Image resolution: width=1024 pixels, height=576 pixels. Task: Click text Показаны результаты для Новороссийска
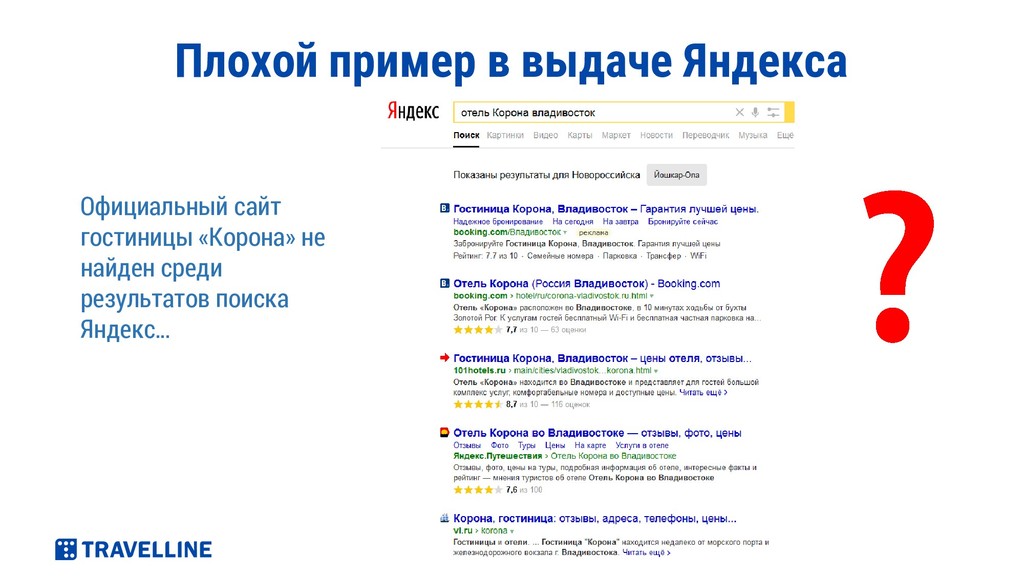[x=547, y=175]
